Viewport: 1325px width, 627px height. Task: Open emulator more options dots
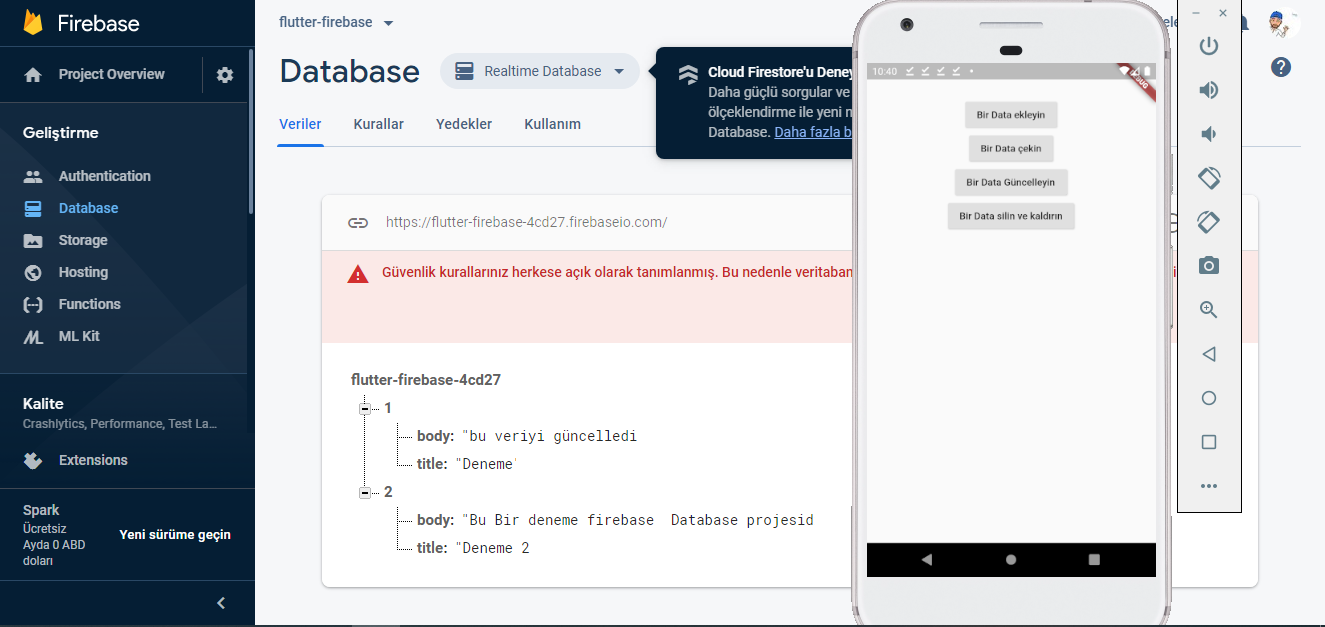(x=1209, y=486)
